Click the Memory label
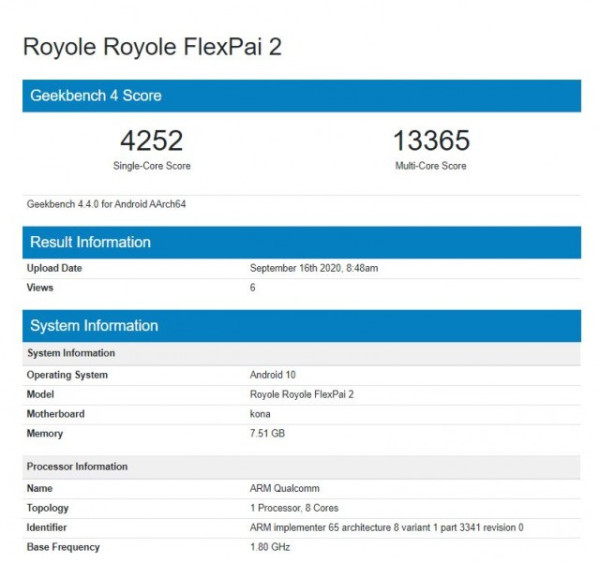The height and width of the screenshot is (563, 600). click(x=45, y=434)
